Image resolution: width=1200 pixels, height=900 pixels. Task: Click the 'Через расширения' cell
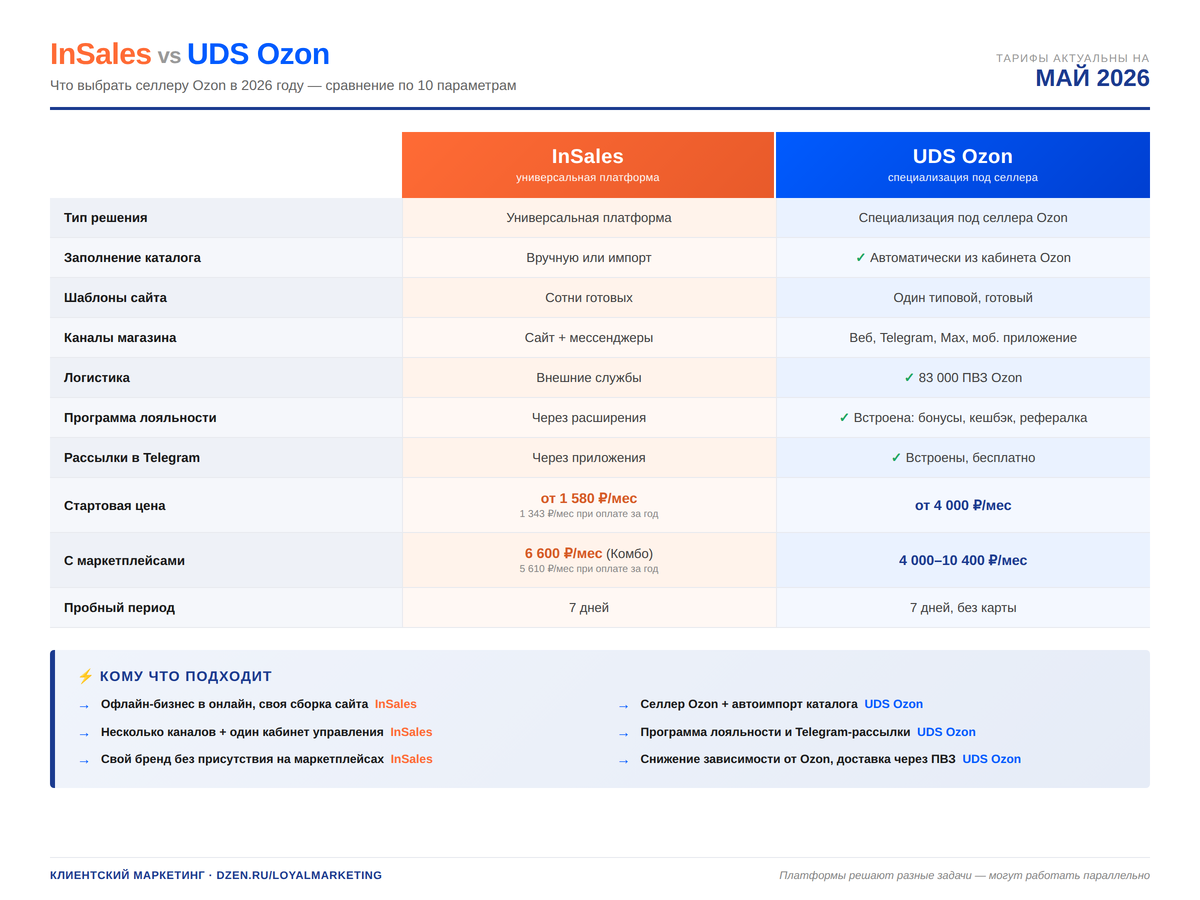[589, 418]
